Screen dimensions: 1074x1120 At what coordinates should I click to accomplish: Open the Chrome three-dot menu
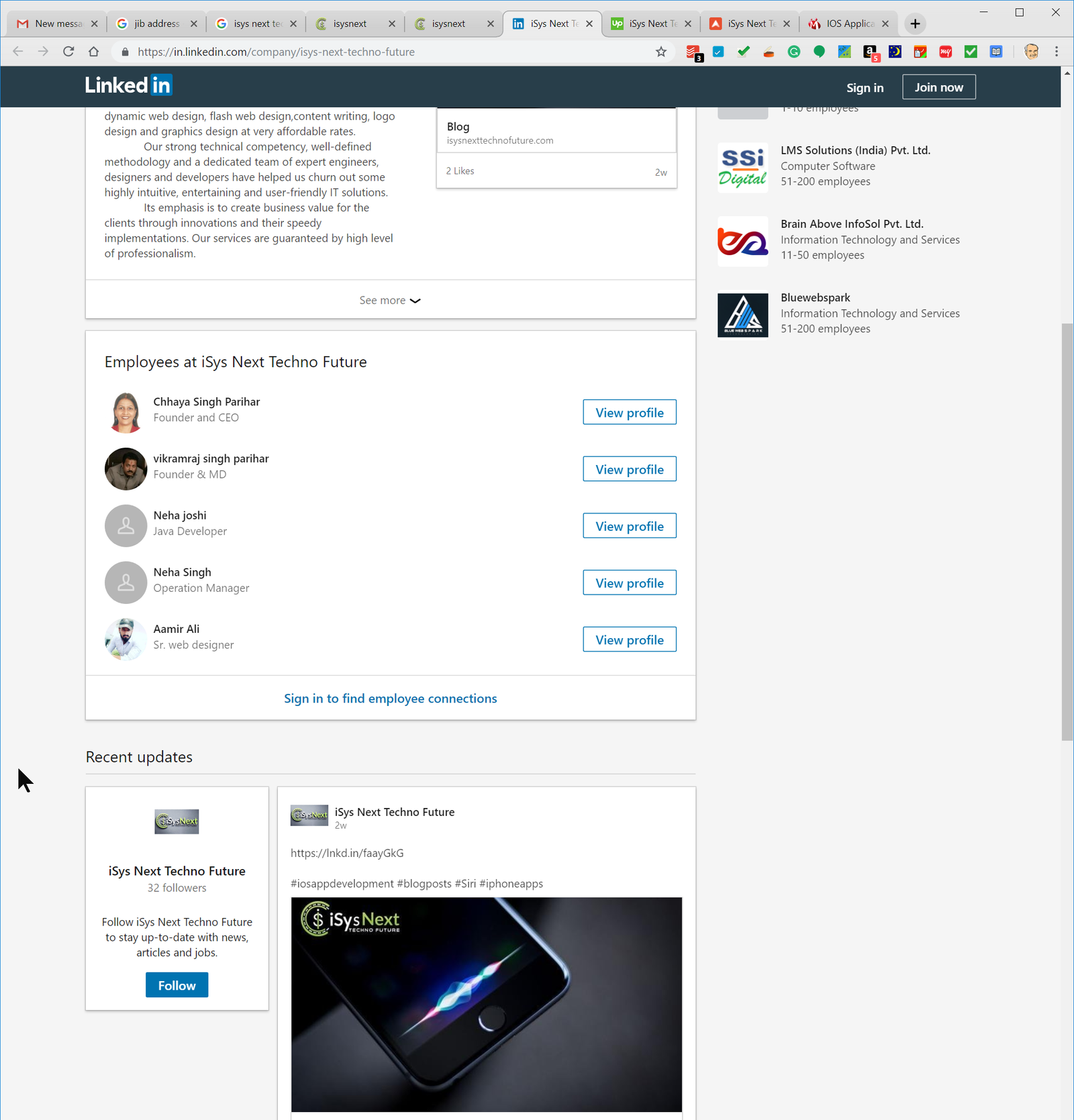point(1057,52)
